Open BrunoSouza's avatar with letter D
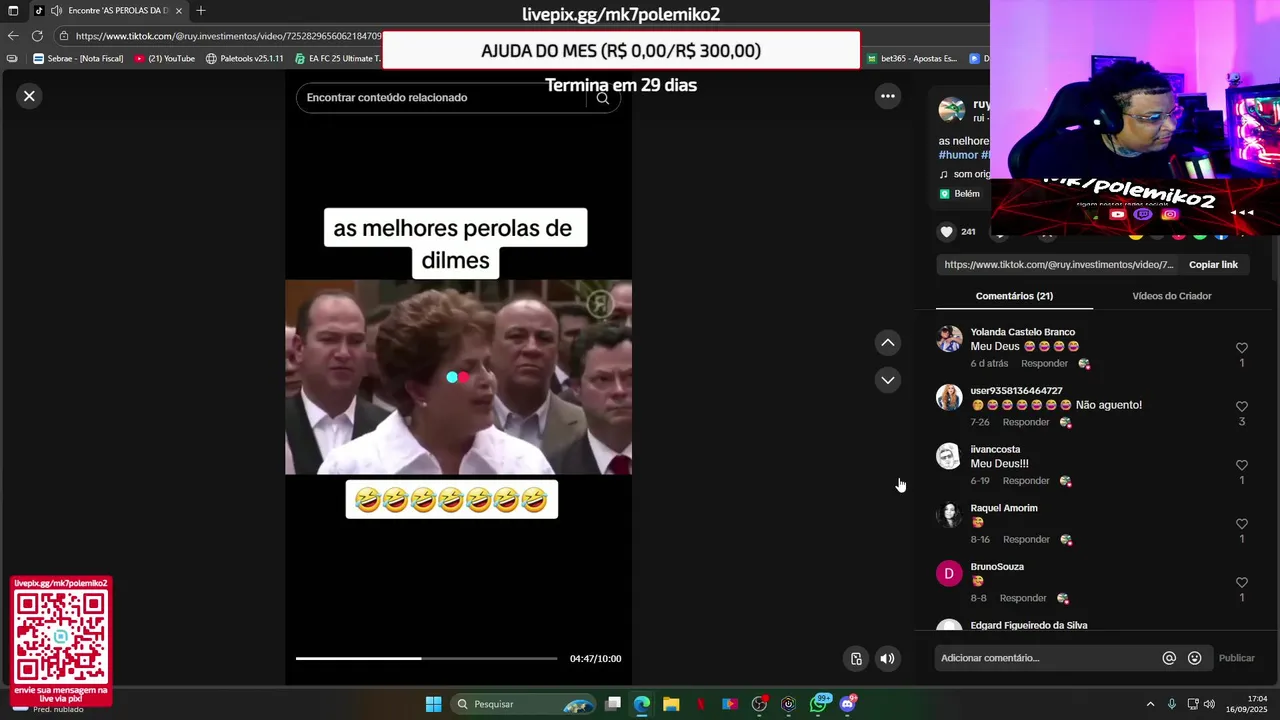Screen dimensions: 1280x720 pyautogui.click(x=949, y=574)
